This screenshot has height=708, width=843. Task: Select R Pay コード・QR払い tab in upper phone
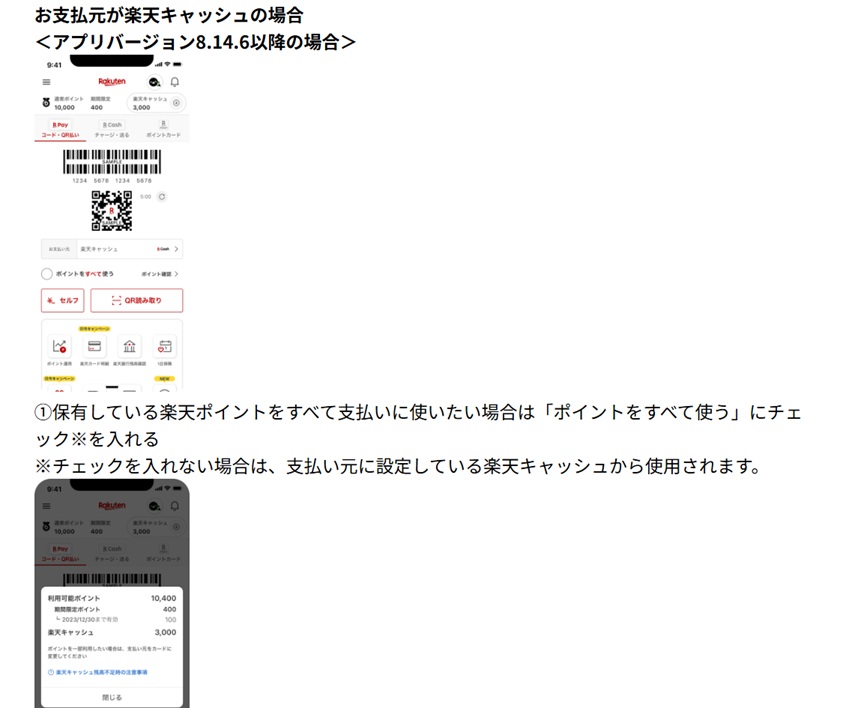(x=60, y=130)
